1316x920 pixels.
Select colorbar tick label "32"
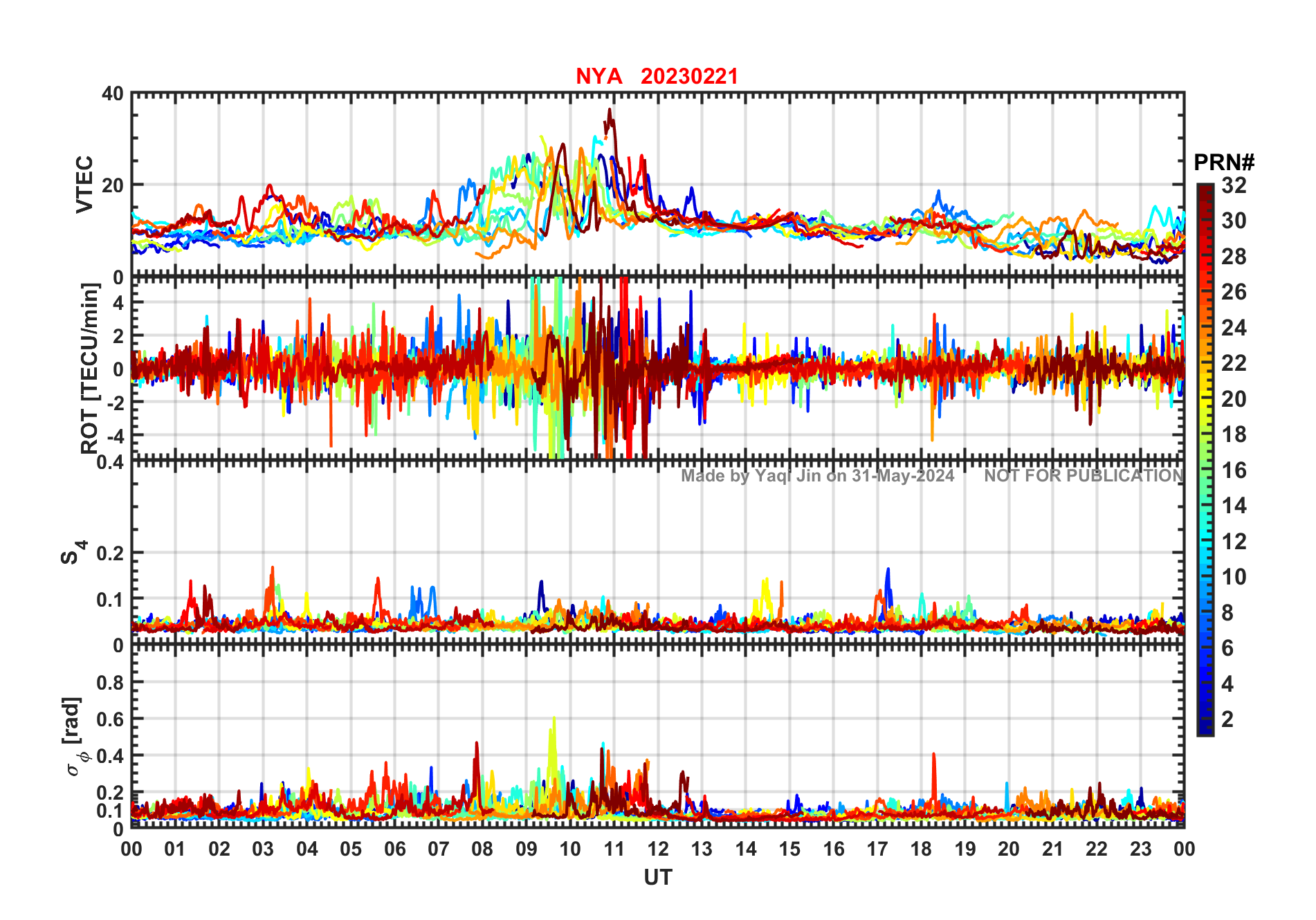[x=1234, y=185]
